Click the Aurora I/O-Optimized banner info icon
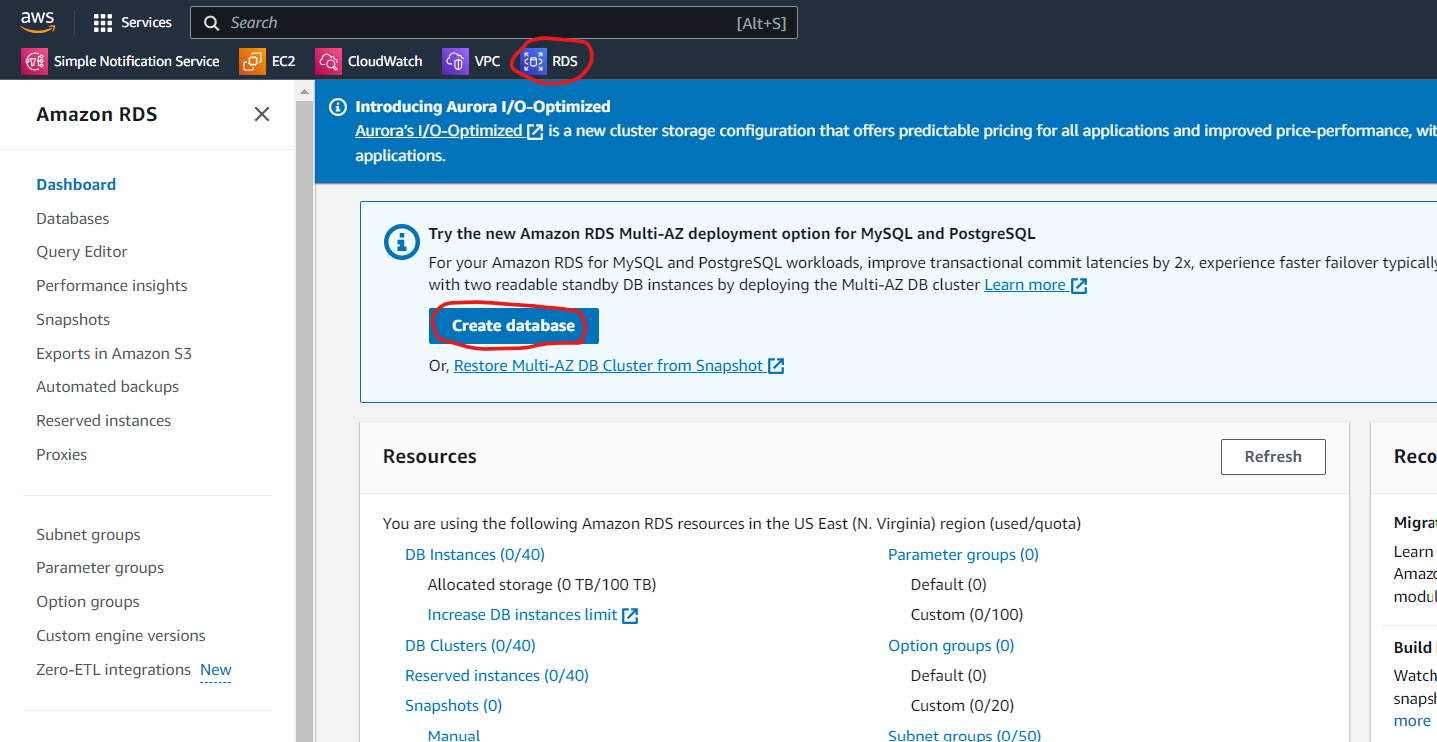This screenshot has width=1437, height=742. [x=337, y=107]
